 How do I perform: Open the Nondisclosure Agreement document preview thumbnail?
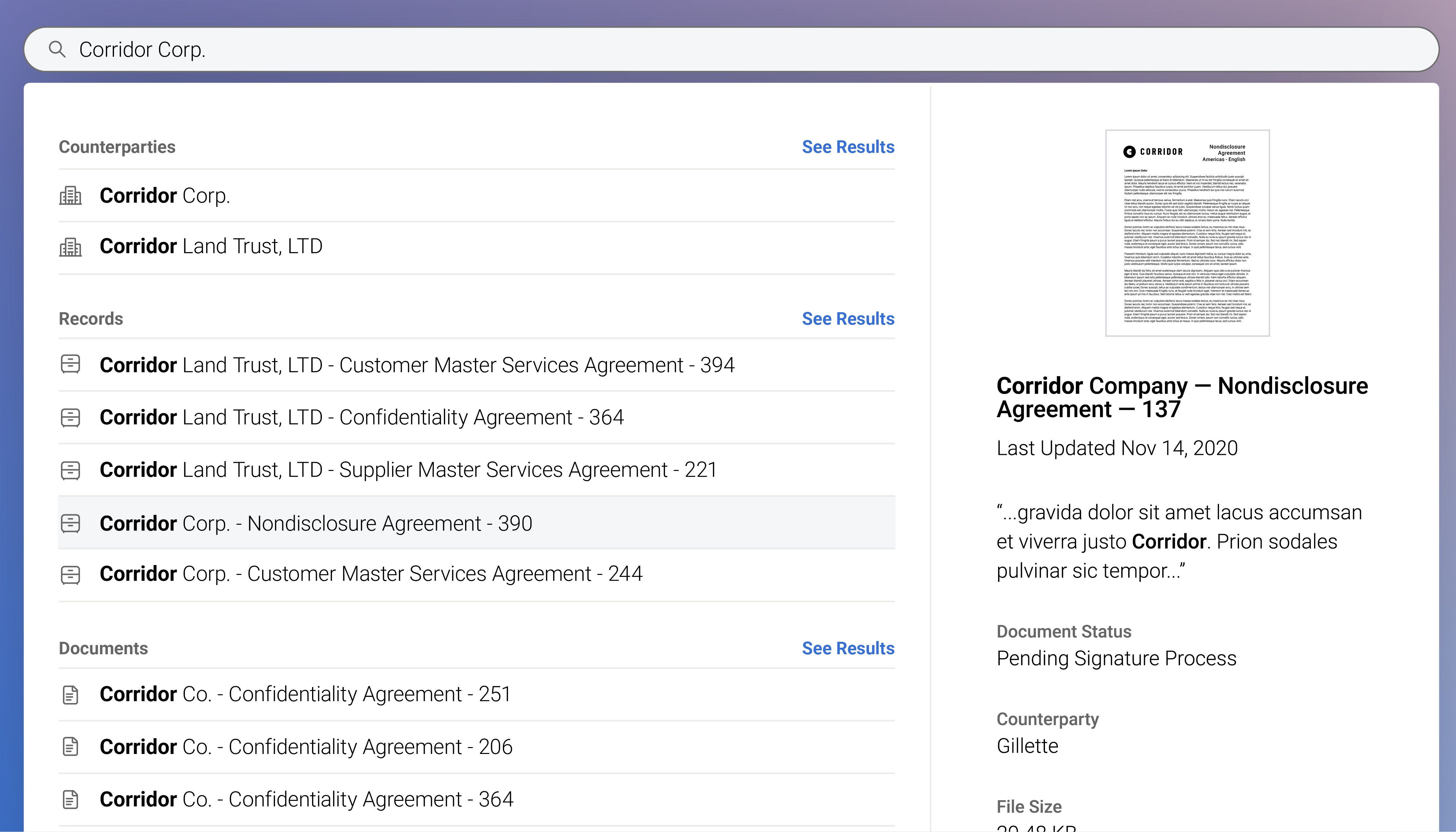(x=1187, y=233)
